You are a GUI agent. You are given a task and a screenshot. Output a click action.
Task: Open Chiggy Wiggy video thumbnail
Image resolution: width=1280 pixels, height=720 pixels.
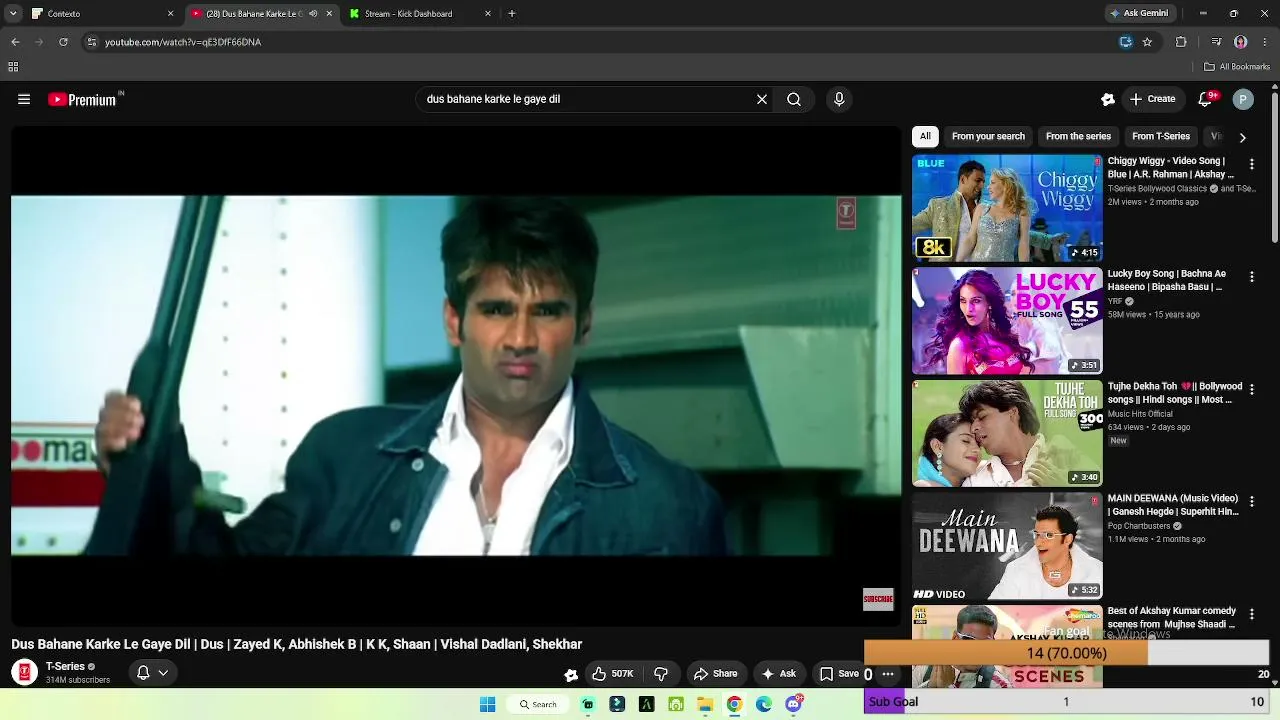[x=1007, y=208]
